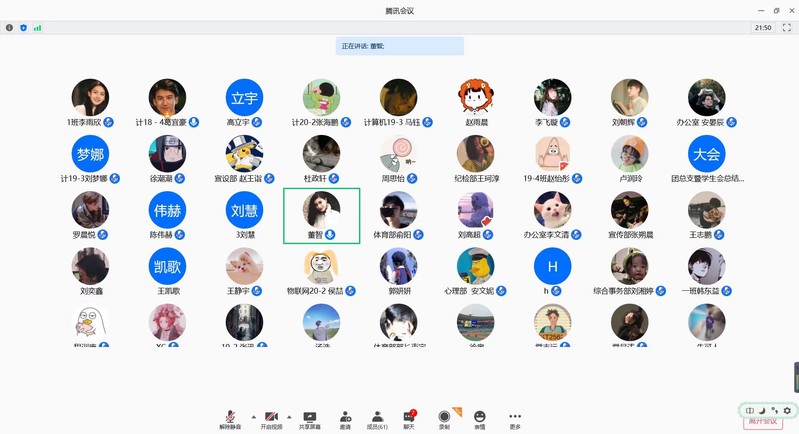The image size is (799, 434).
Task: Click the security shield icon
Action: pos(24,28)
